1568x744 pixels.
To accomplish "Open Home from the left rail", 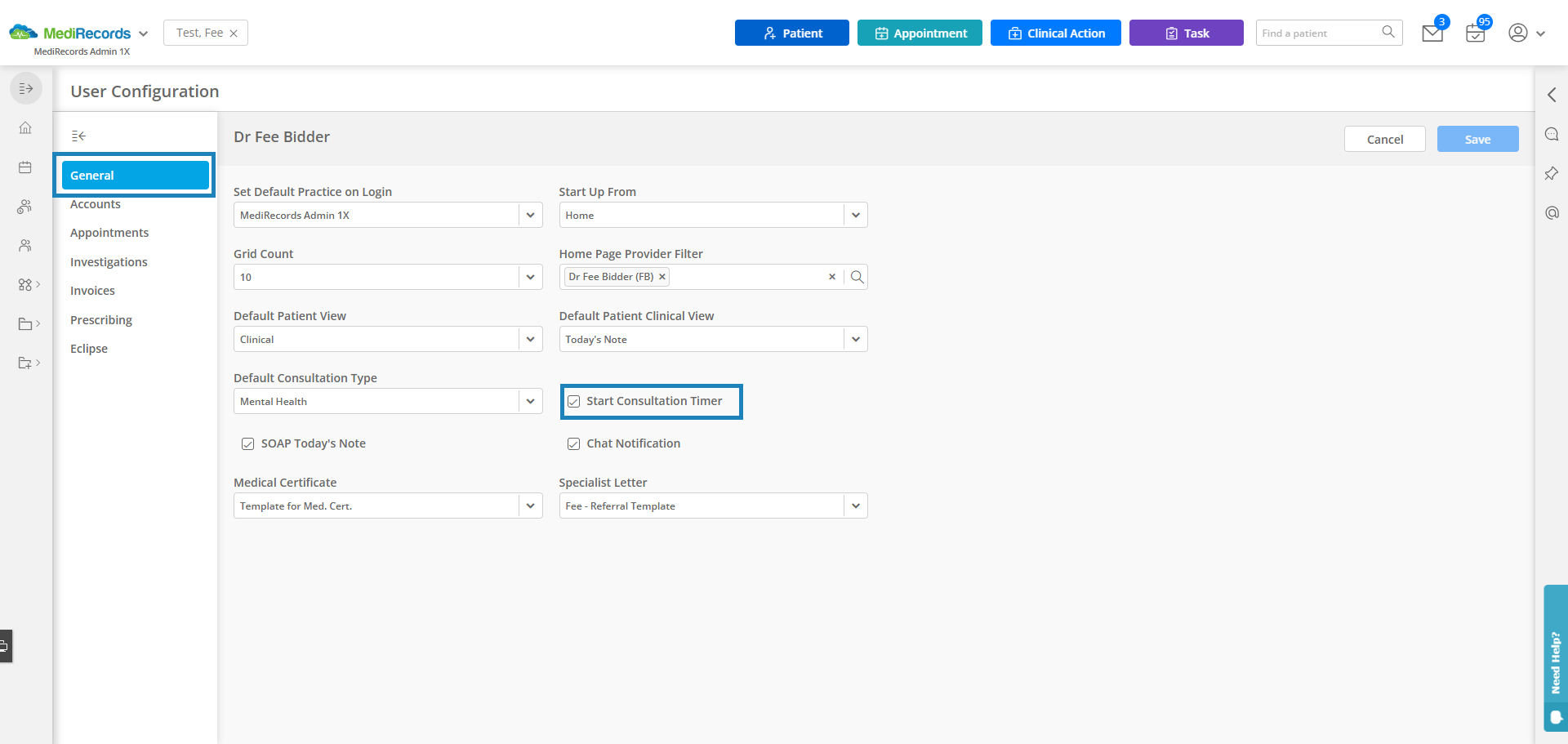I will coord(25,127).
